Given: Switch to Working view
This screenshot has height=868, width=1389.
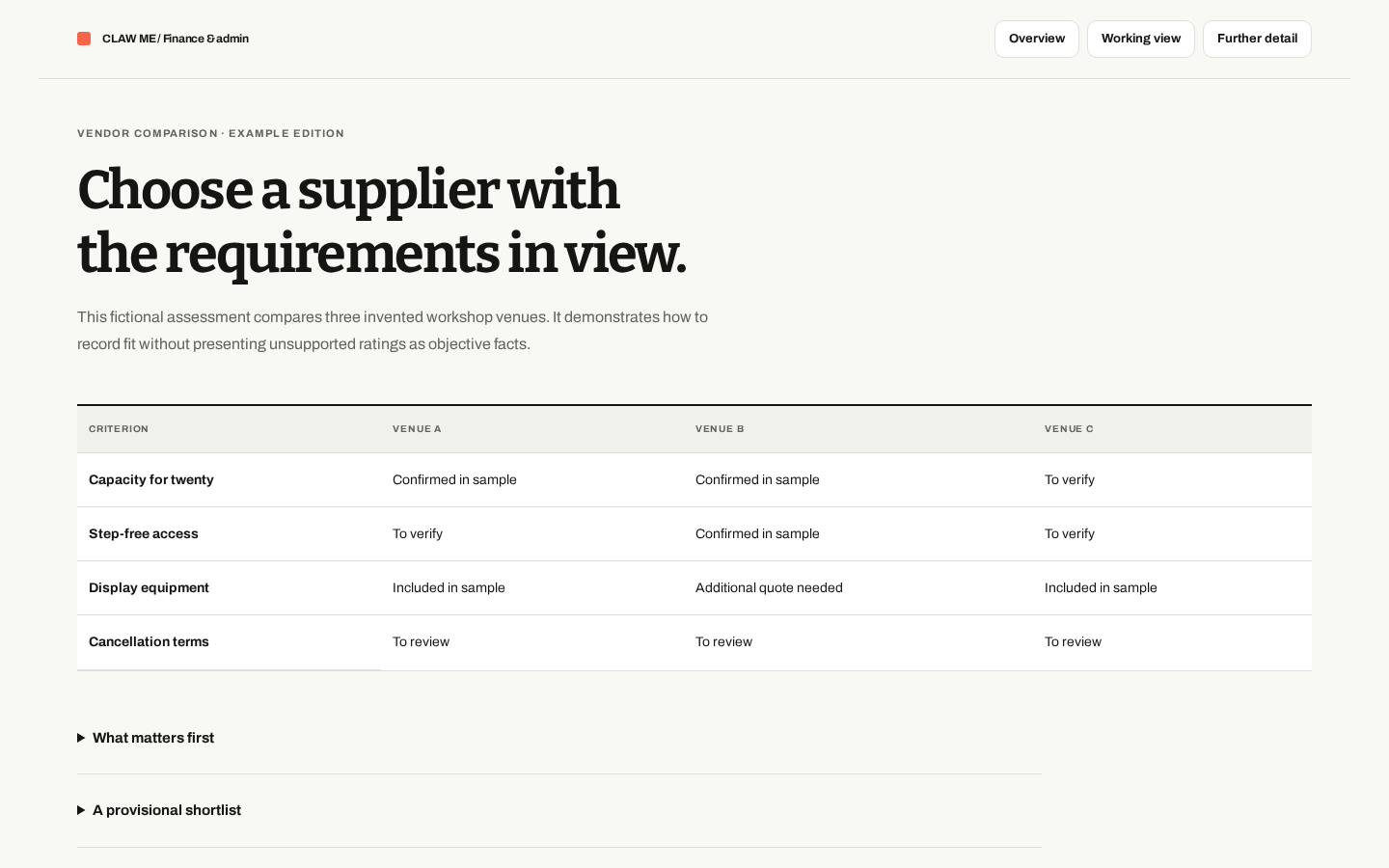Looking at the screenshot, I should (x=1141, y=39).
